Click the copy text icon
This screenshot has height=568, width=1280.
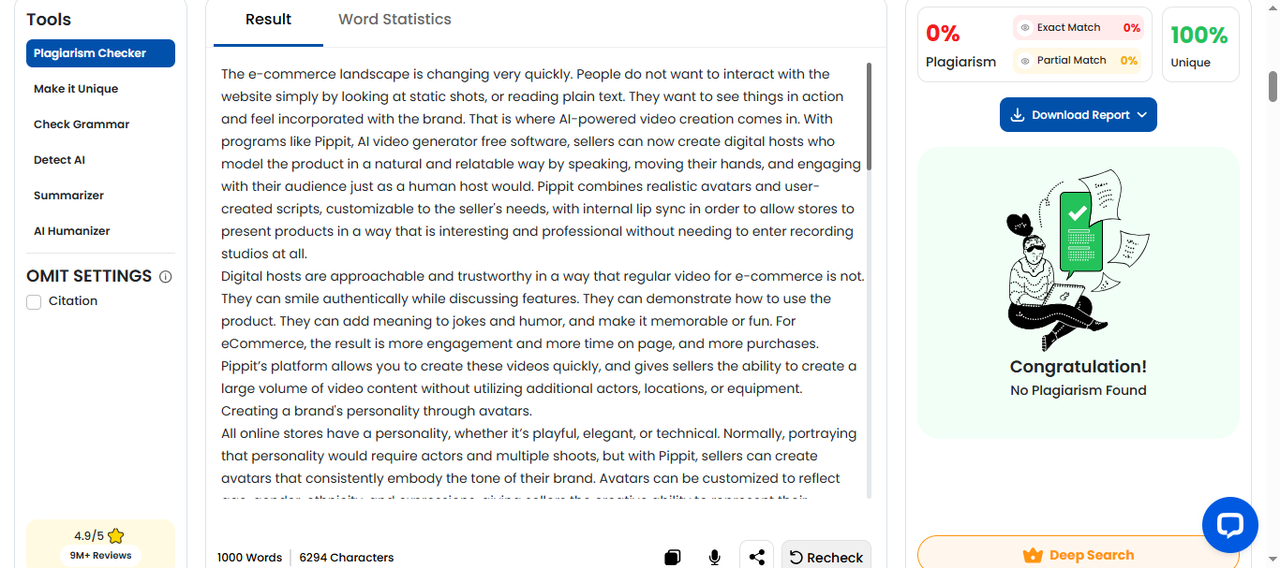[x=673, y=557]
